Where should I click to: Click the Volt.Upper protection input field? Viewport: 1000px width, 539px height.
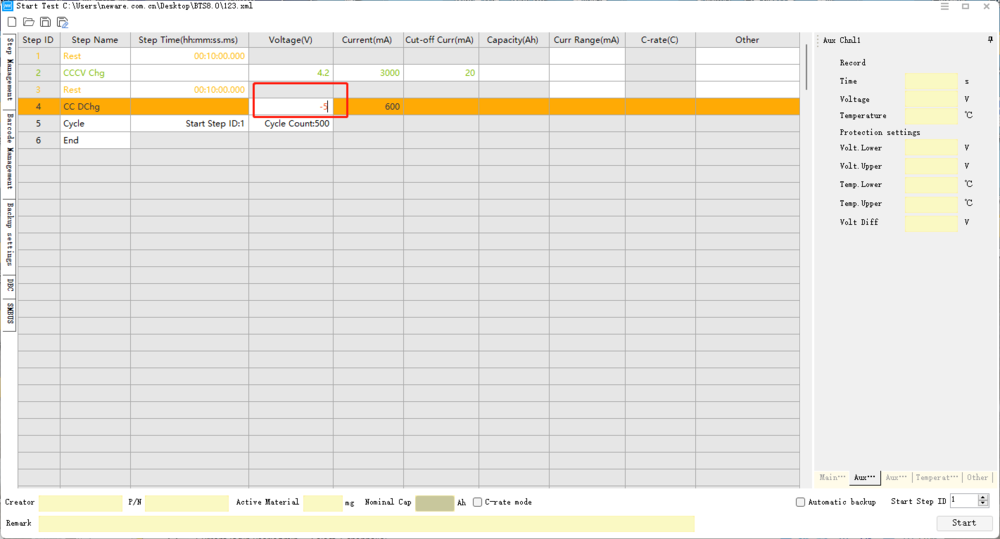[x=930, y=166]
